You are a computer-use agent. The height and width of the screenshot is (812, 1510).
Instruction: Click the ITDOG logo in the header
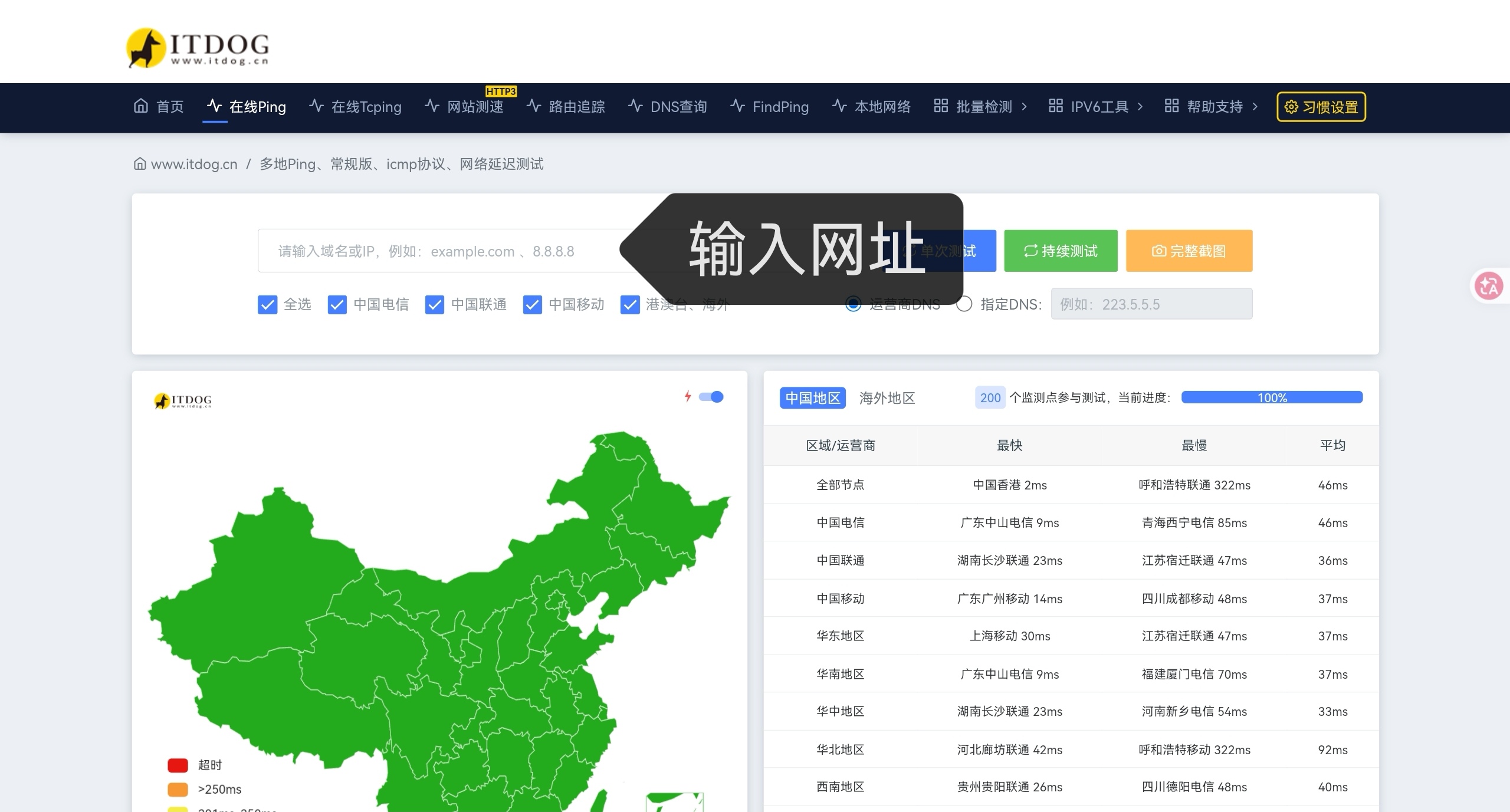(198, 48)
